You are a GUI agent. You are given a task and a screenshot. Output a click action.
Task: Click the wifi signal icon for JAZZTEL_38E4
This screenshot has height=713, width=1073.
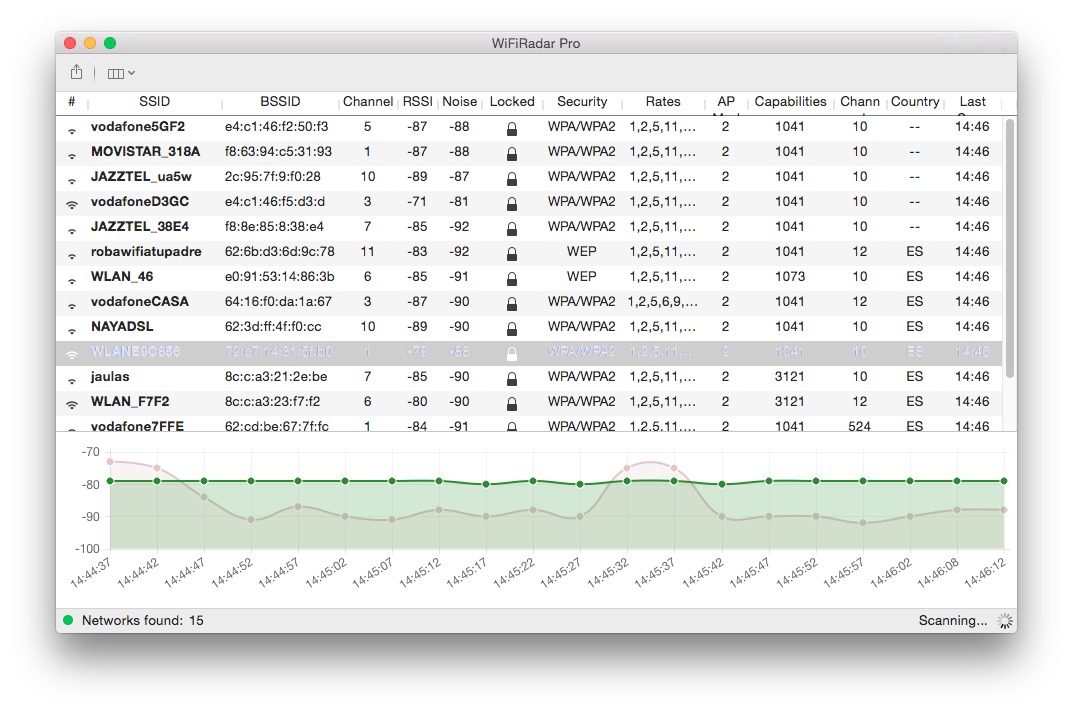coord(71,230)
